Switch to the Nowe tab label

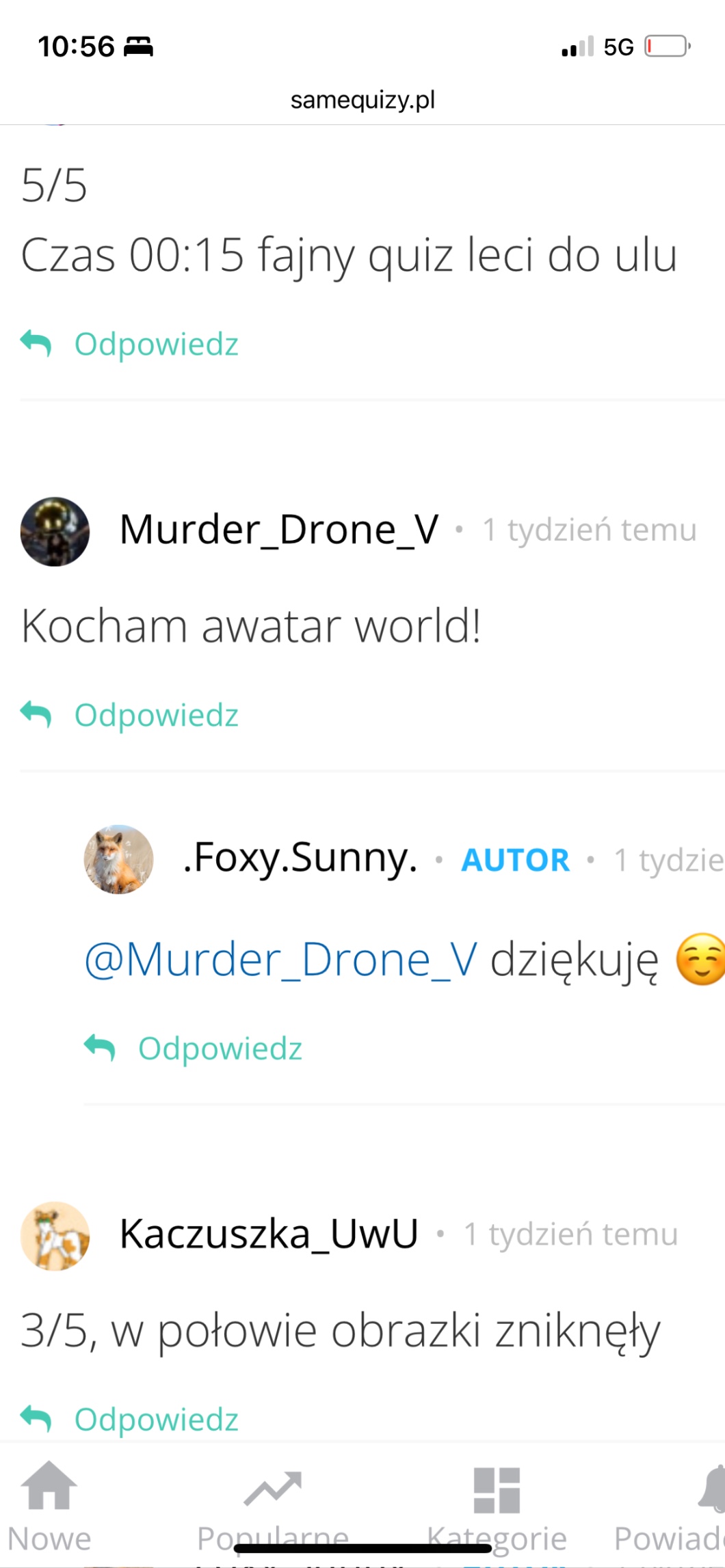pos(49,1539)
